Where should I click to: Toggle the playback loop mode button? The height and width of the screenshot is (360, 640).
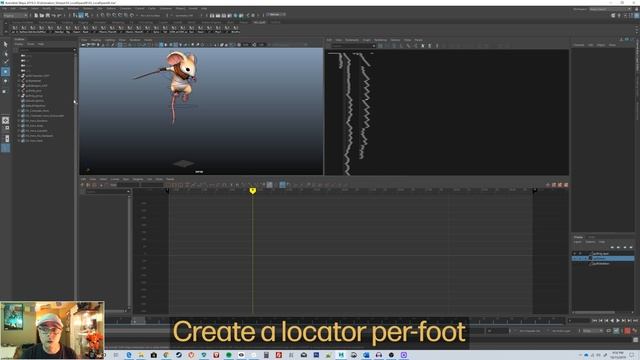point(609,331)
